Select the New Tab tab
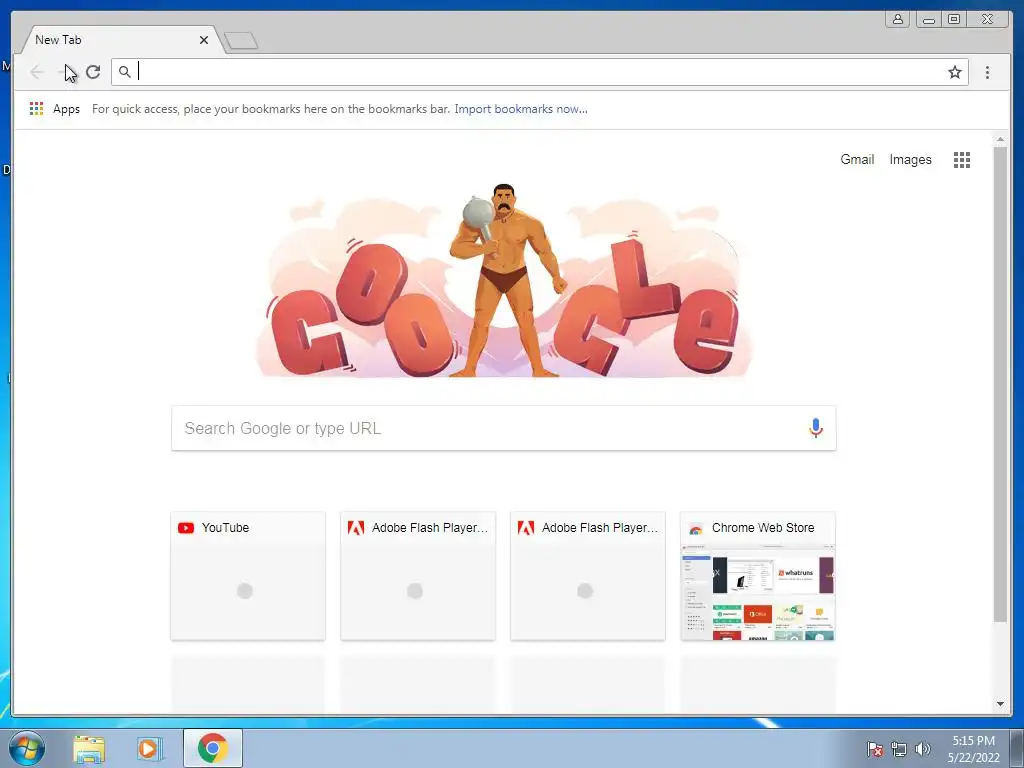 coord(121,40)
